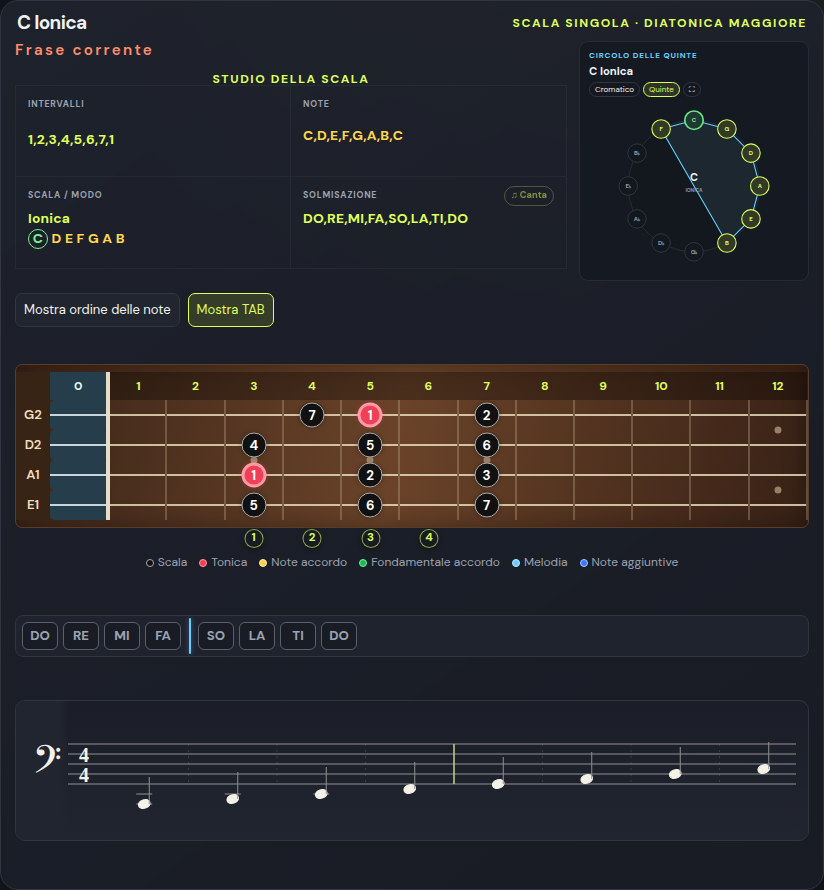Screen dimensions: 824x890
Task: Click the tonic 1 on the G2 string
Action: [x=370, y=415]
